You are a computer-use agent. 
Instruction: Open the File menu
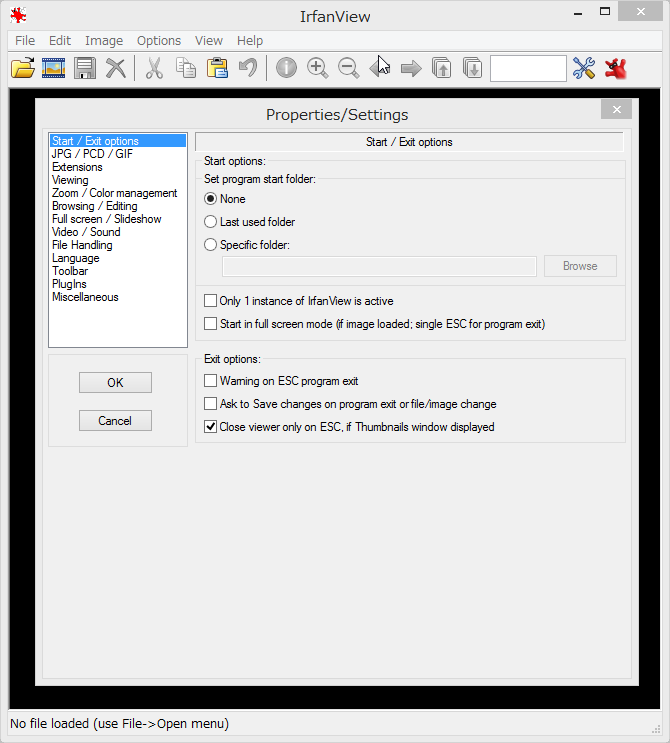point(25,41)
